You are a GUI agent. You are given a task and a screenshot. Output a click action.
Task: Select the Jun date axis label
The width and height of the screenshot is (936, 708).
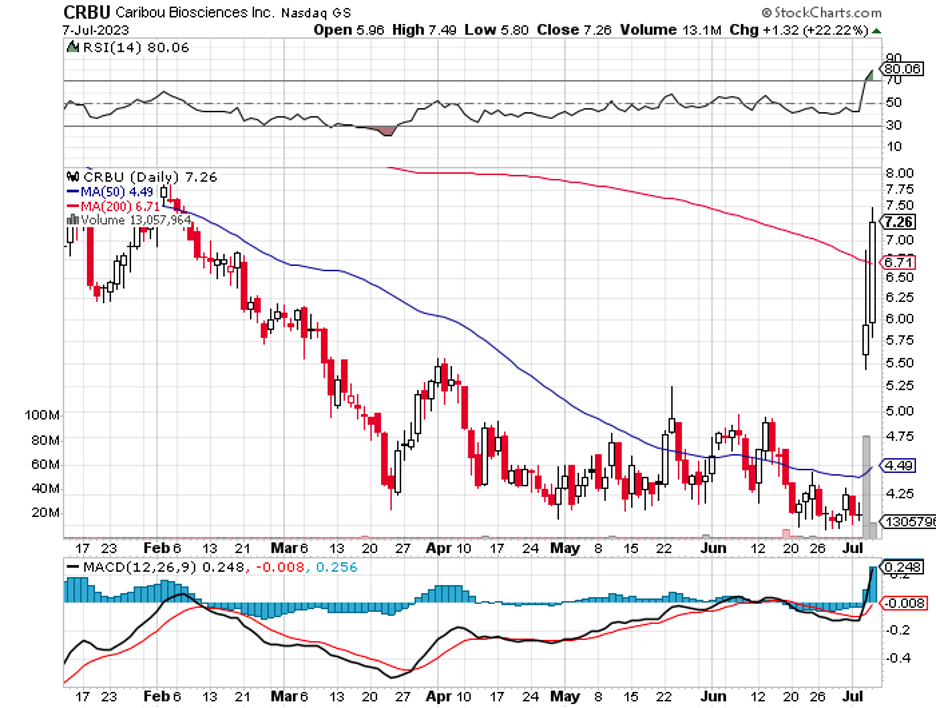pyautogui.click(x=712, y=549)
